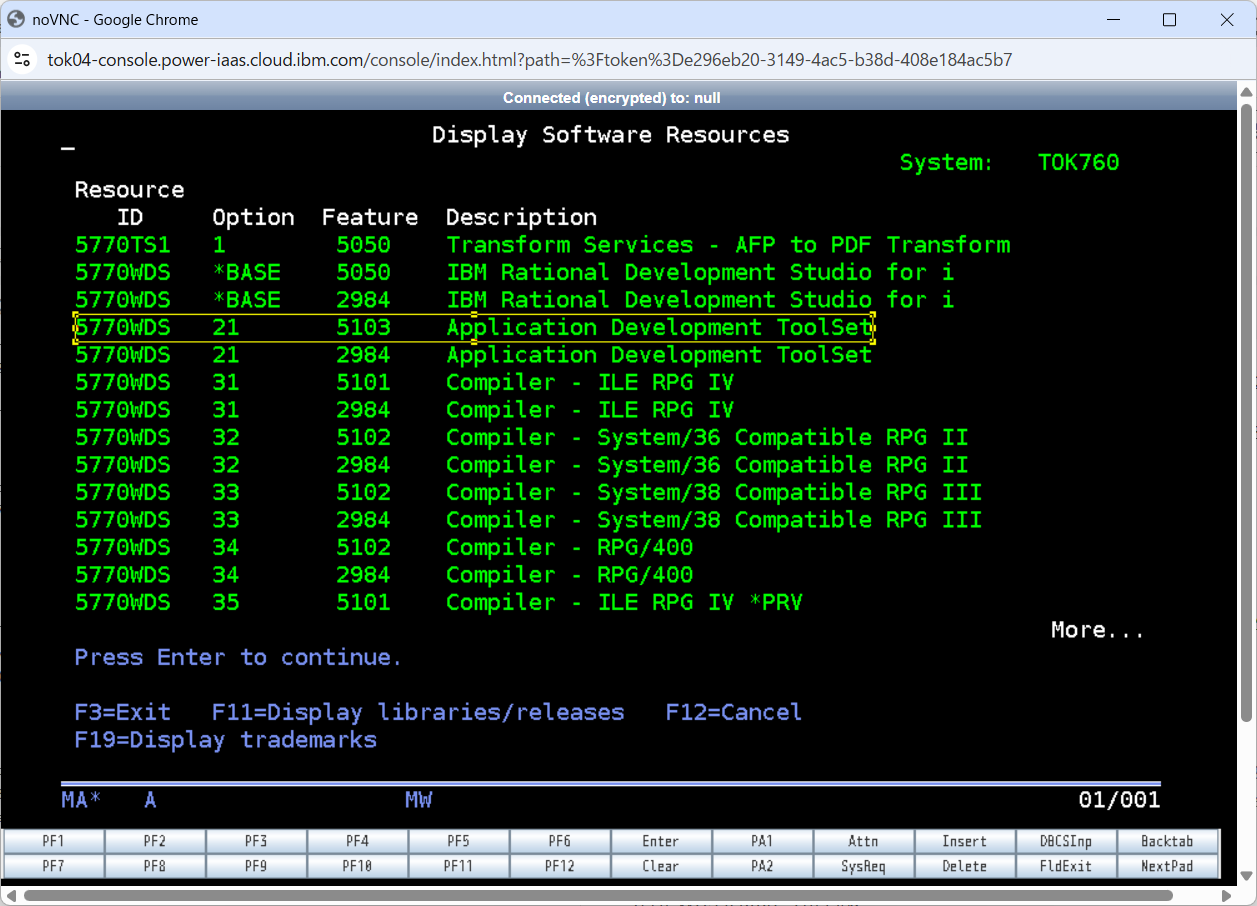Viewport: 1257px width, 906px height.
Task: Click the PF9 key button
Action: click(256, 866)
